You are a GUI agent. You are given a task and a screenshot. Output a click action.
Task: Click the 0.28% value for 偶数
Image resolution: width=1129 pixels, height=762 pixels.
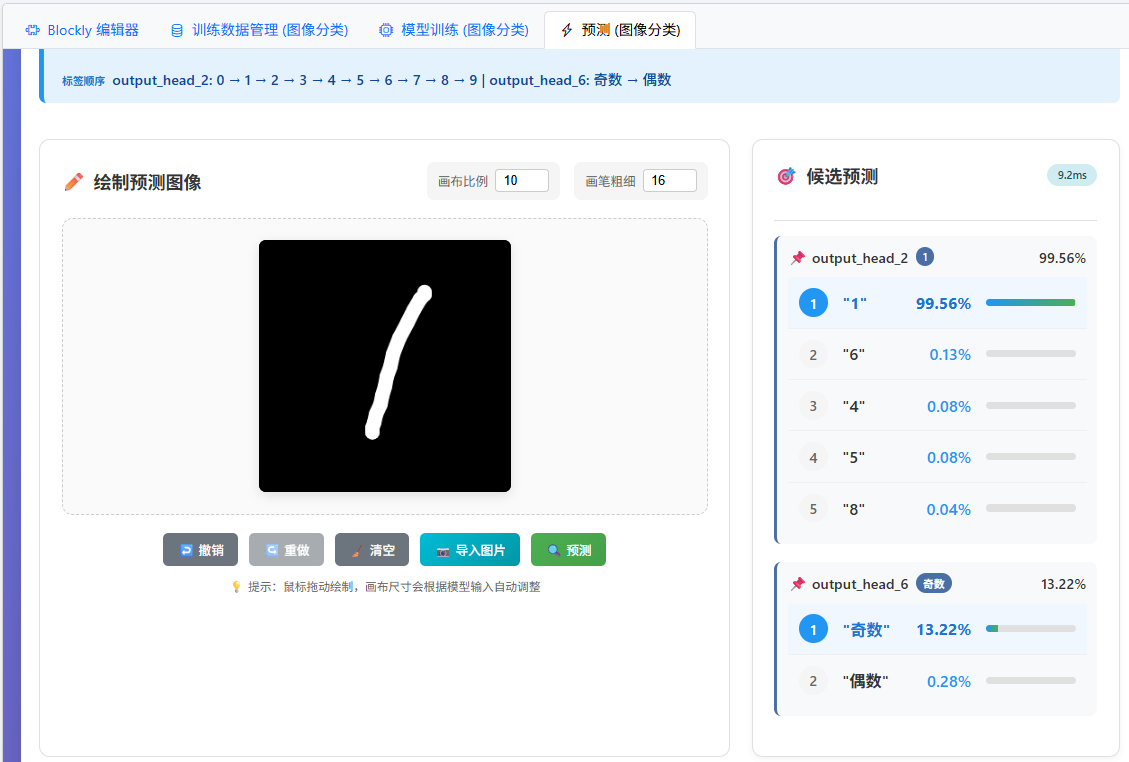coord(948,681)
